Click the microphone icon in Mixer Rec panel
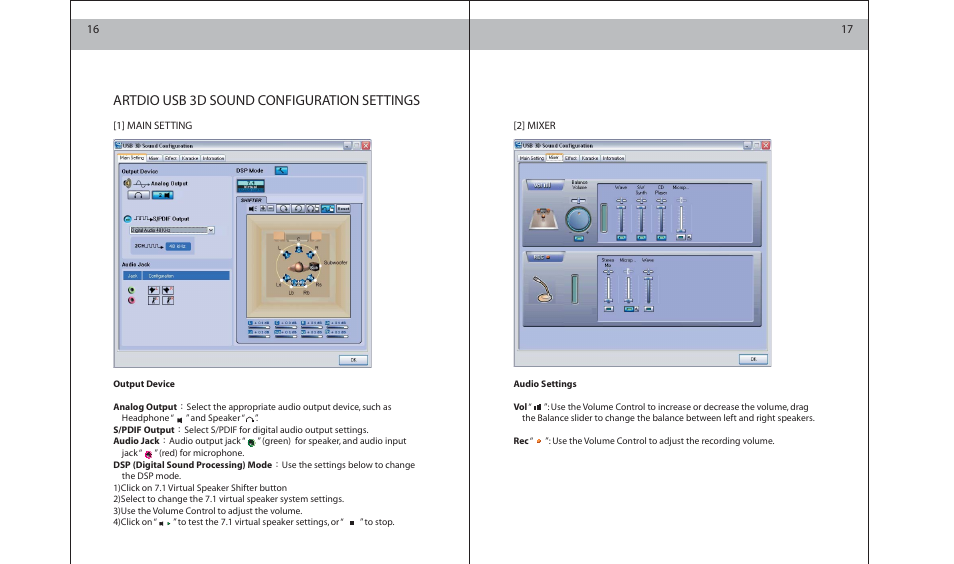This screenshot has width=954, height=564. point(543,289)
